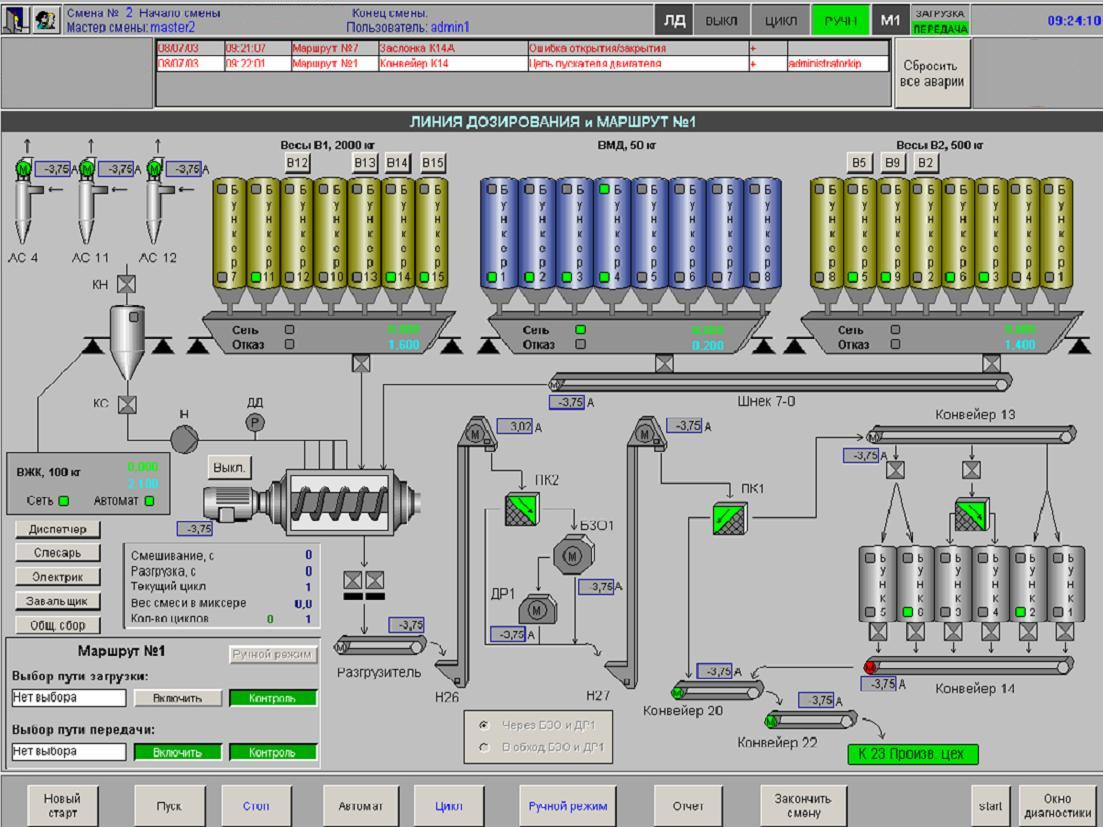1103x827 pixels.
Task: Switch to the РУЧН mode indicator
Action: click(x=840, y=20)
